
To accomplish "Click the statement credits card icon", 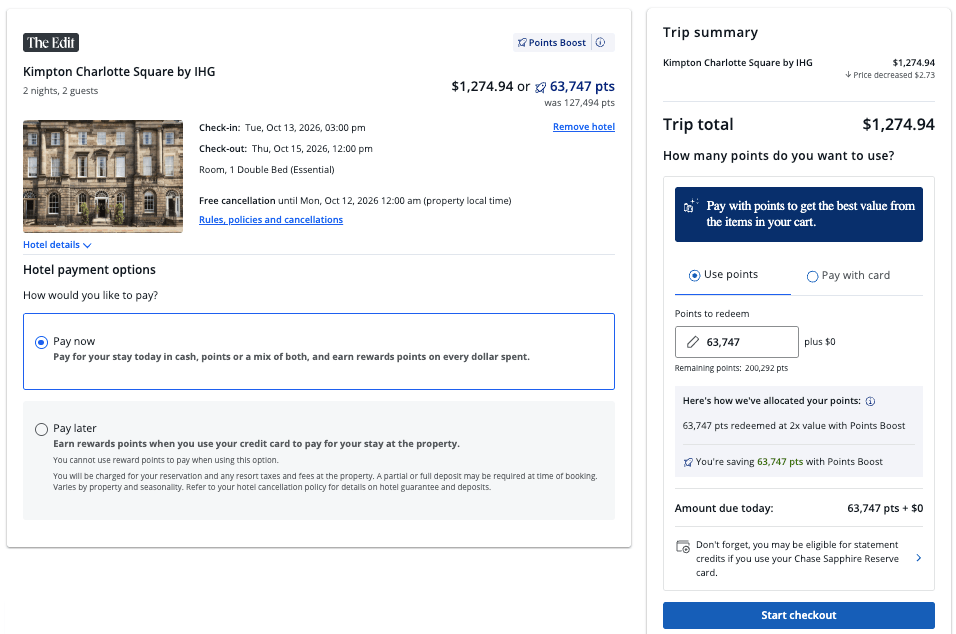I will pos(683,546).
